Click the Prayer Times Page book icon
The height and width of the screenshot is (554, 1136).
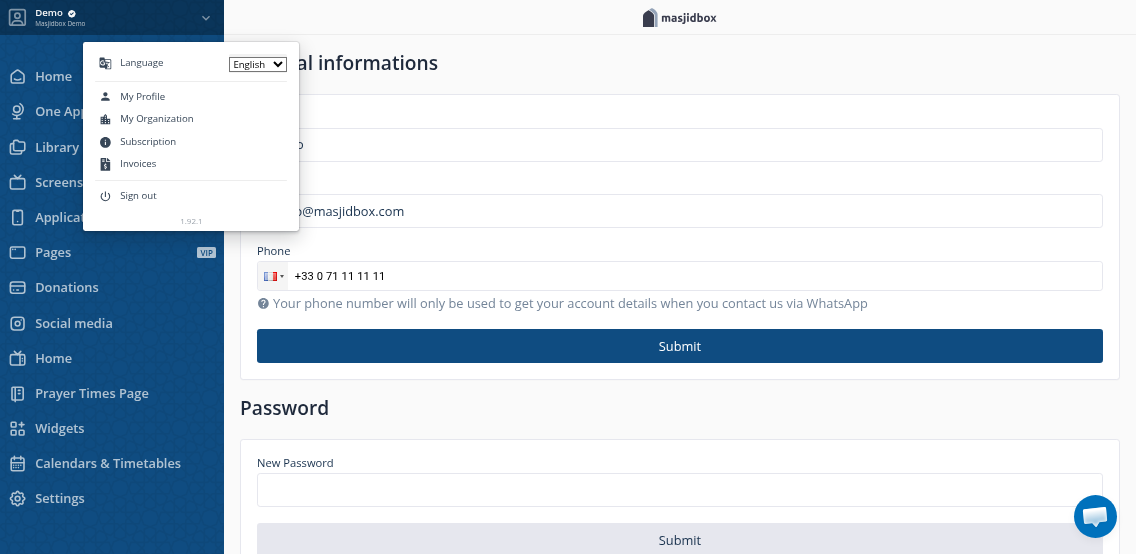click(x=17, y=393)
